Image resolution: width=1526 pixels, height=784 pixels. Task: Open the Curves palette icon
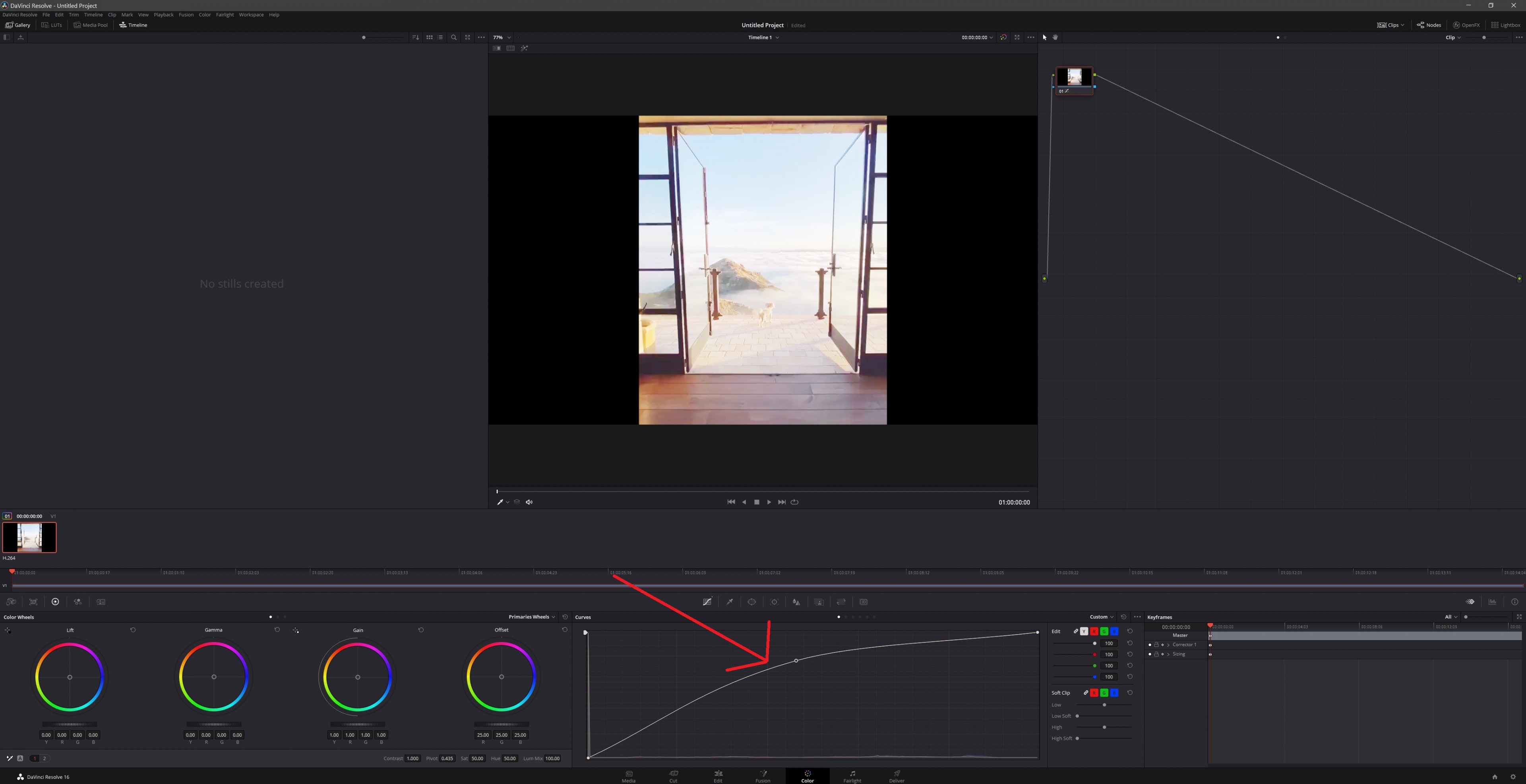pyautogui.click(x=707, y=602)
